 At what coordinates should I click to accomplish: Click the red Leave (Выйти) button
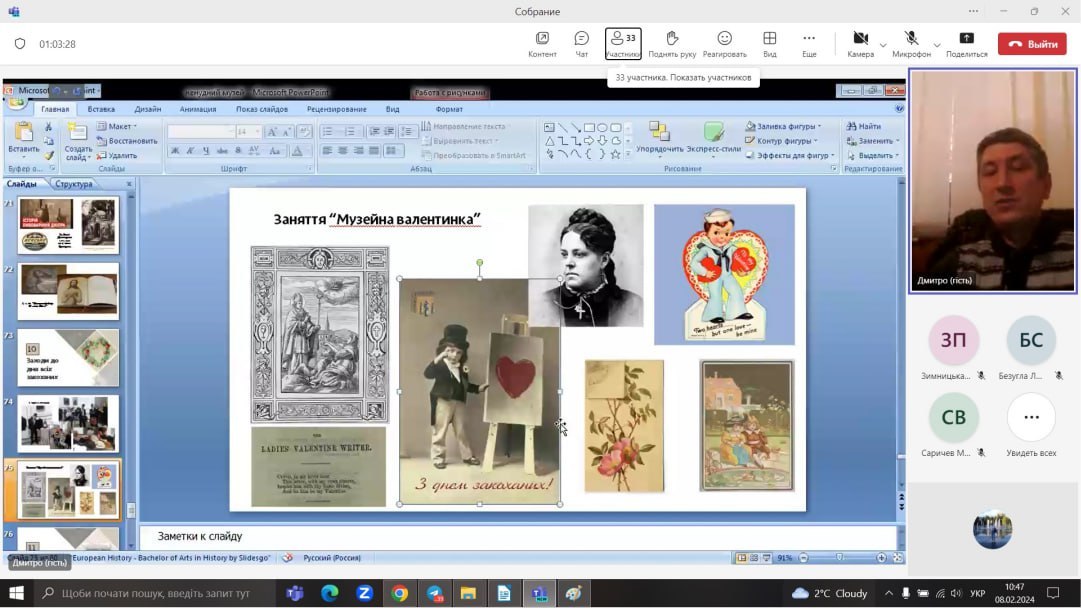pyautogui.click(x=1032, y=44)
